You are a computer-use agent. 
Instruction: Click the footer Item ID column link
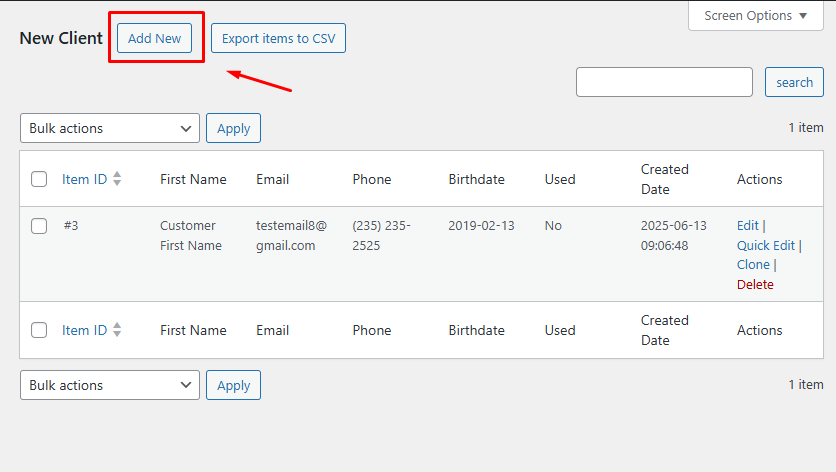pyautogui.click(x=84, y=330)
